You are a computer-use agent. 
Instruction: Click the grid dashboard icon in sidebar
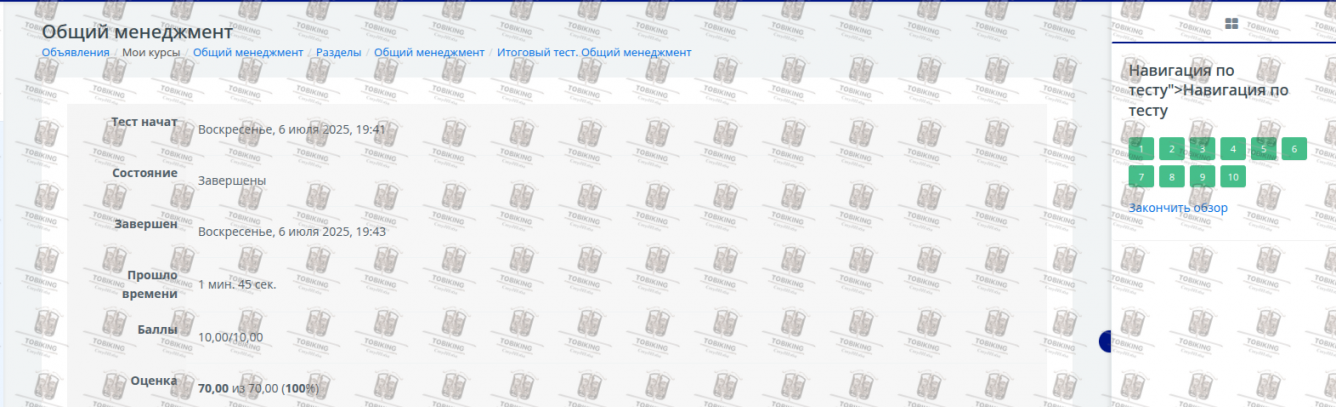coord(1232,24)
